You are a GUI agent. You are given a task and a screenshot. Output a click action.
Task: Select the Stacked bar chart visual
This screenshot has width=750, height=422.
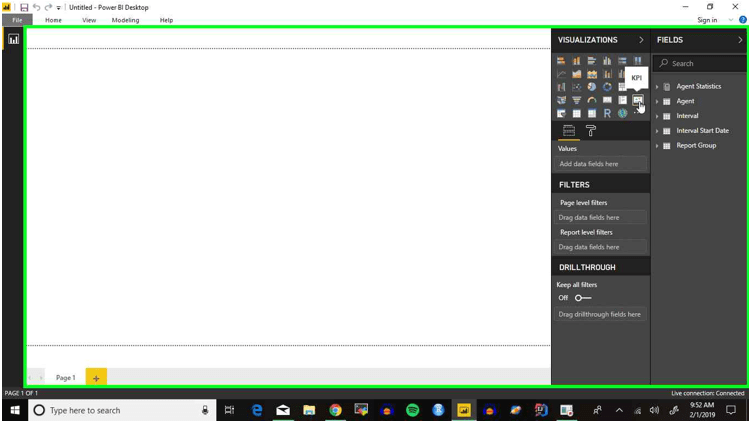561,61
